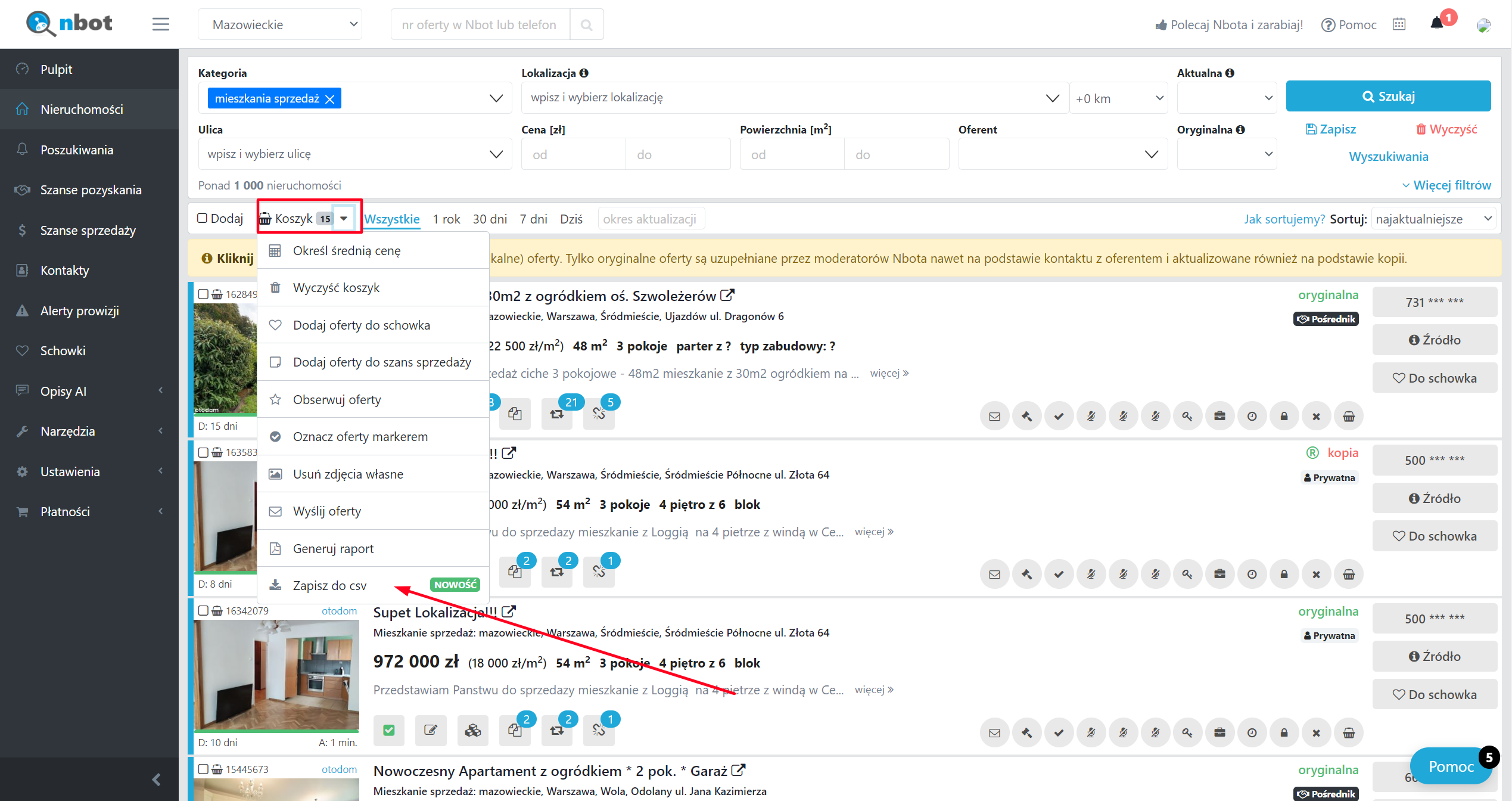
Task: Select Określ średnią cenę menu item
Action: click(x=373, y=251)
